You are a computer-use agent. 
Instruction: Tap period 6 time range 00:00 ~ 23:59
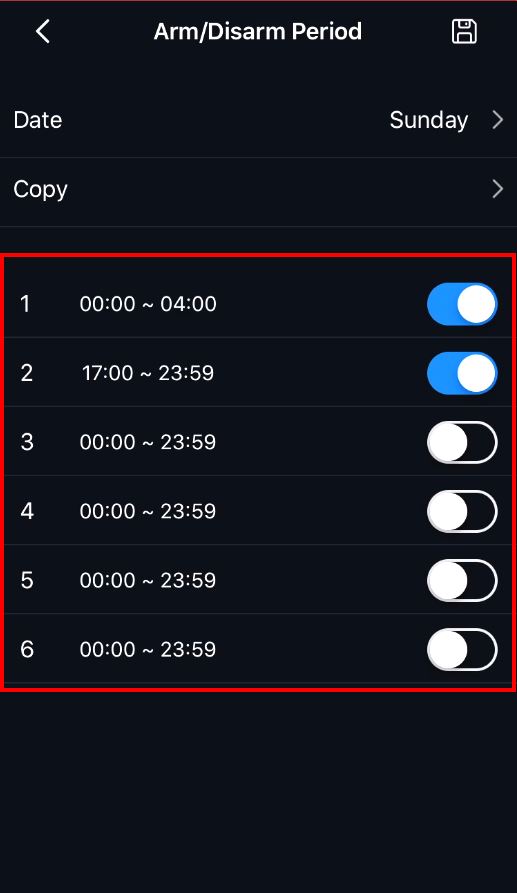(148, 649)
